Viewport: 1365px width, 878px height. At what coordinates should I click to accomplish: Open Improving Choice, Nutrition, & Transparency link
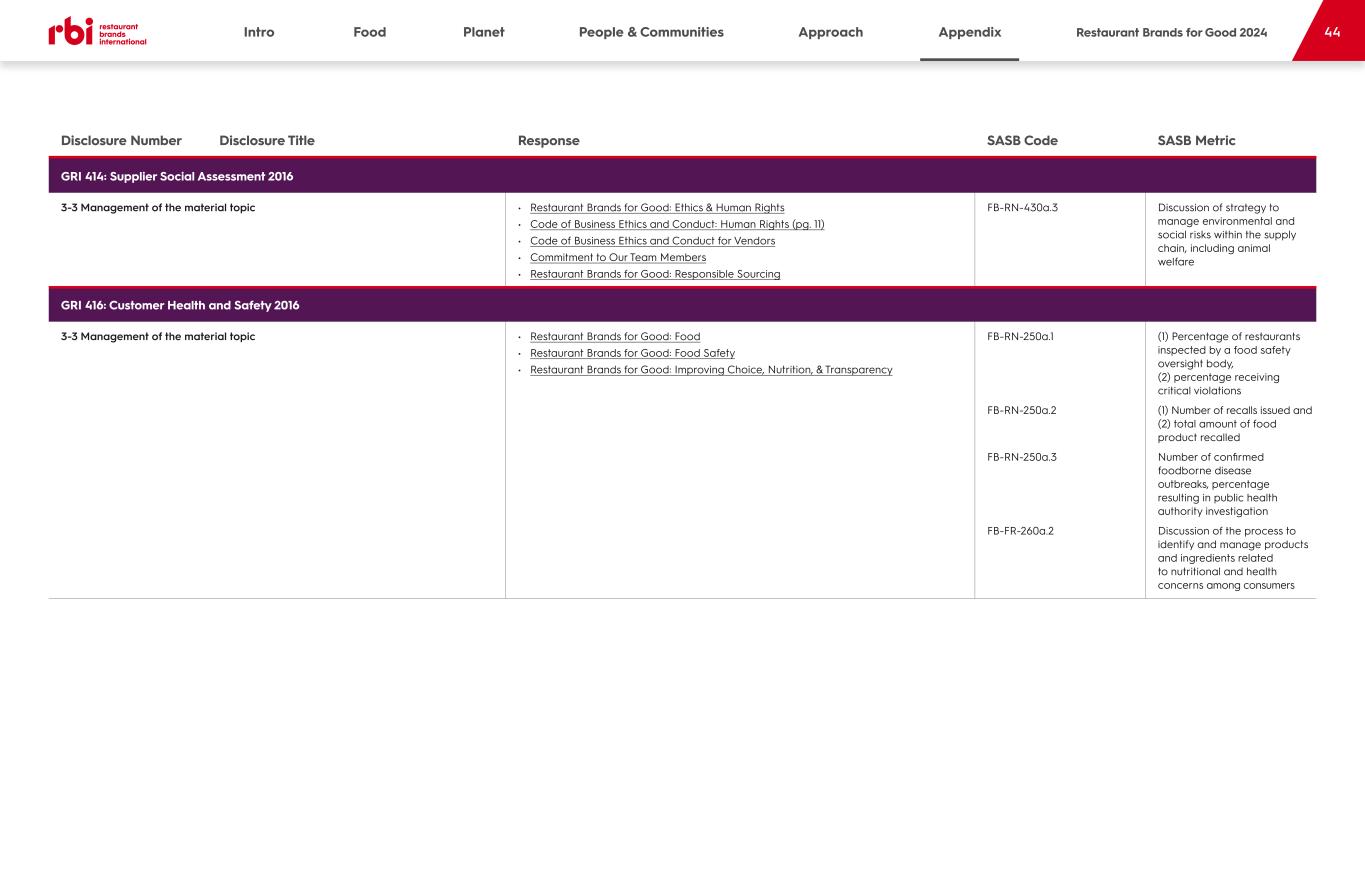pos(711,370)
